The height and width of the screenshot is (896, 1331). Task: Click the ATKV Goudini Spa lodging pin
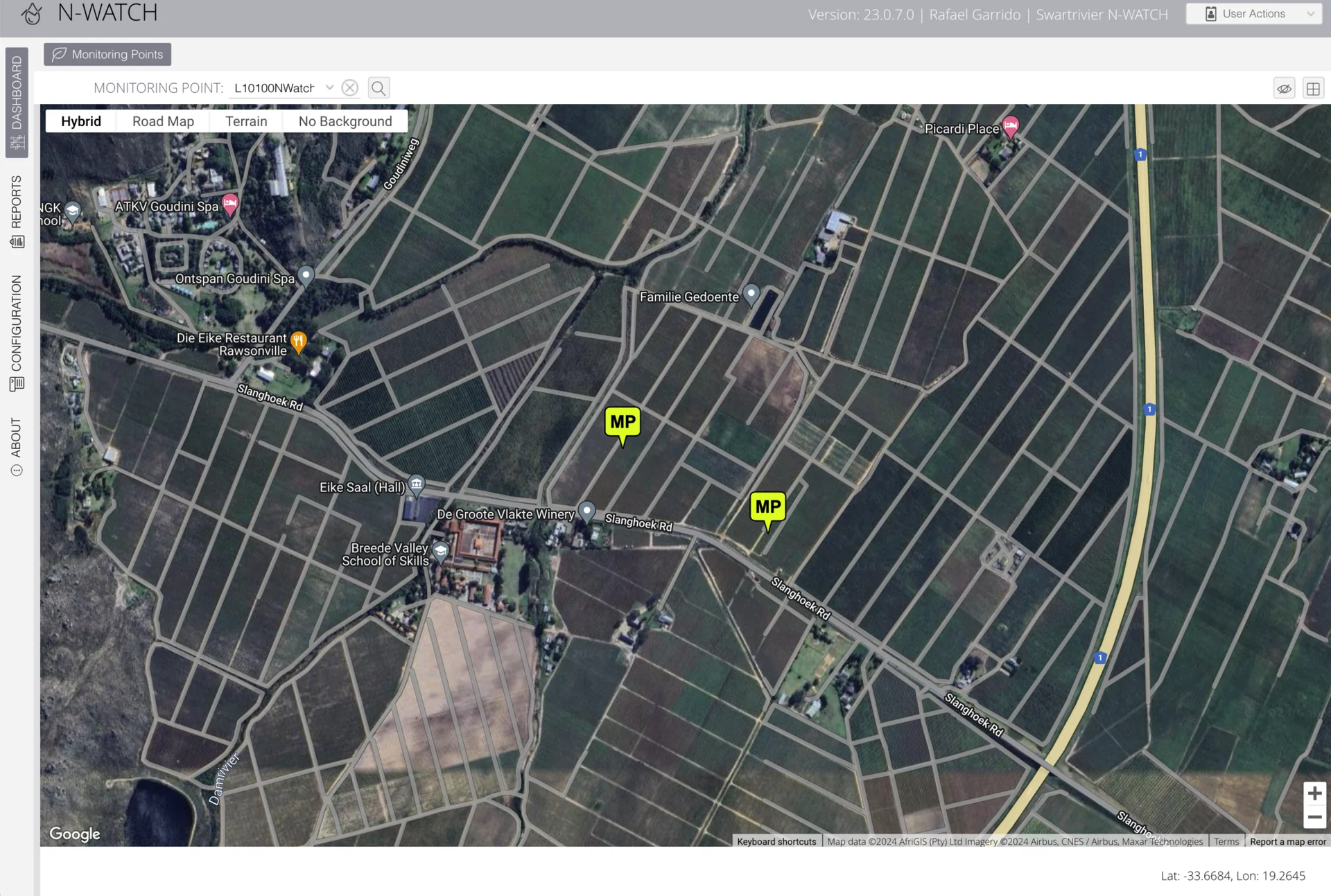(230, 205)
